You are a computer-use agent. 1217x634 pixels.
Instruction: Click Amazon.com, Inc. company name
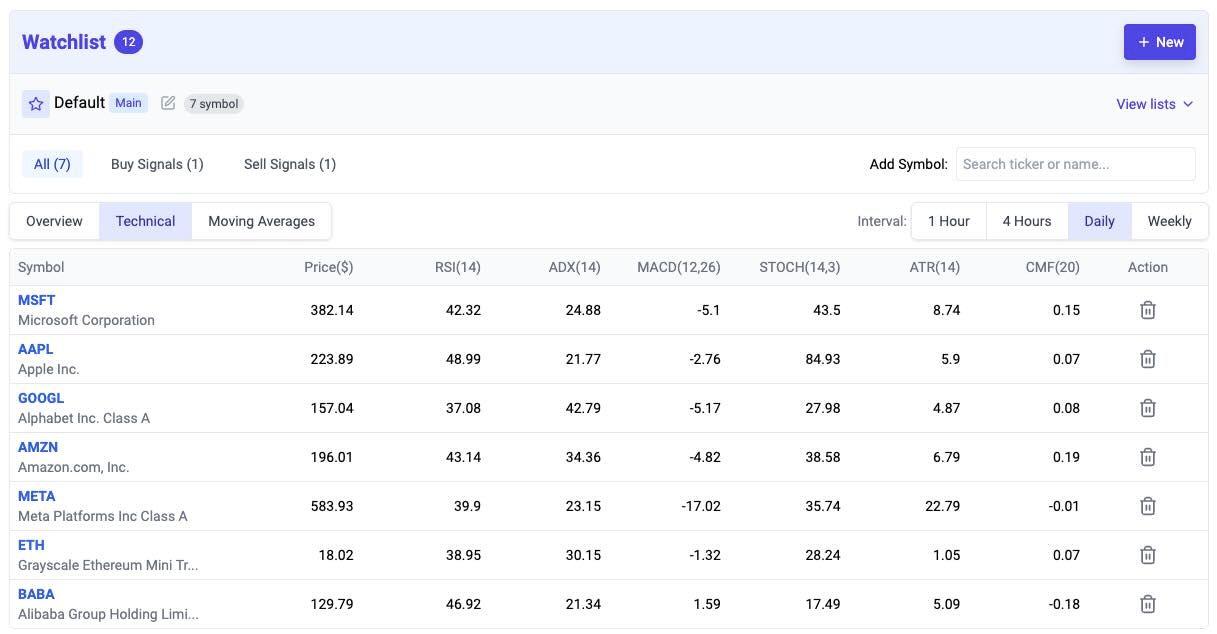point(73,467)
